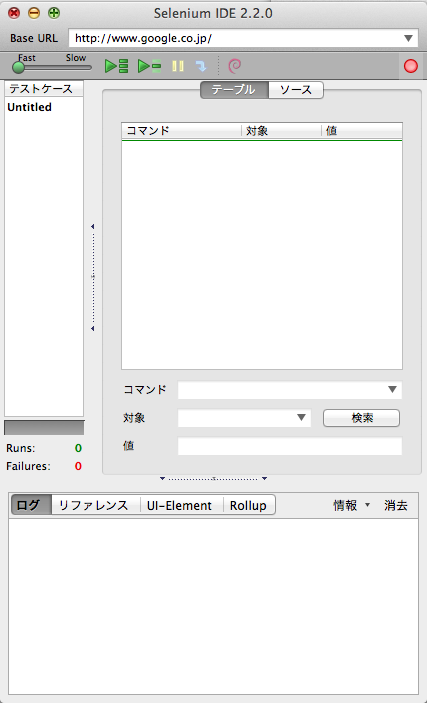
Task: Click the Runs count value
Action: (78, 448)
